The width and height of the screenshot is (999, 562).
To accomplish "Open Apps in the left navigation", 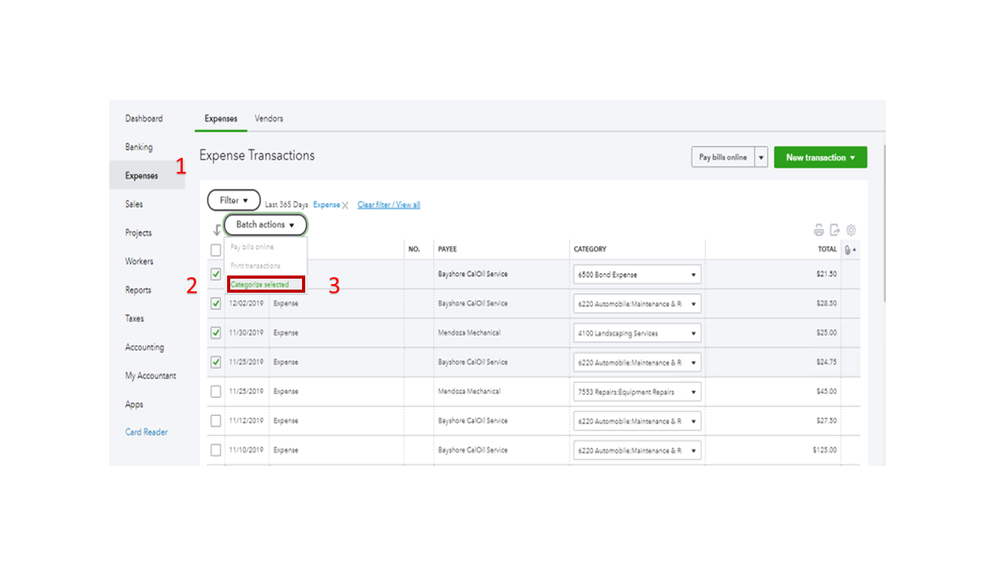I will [x=134, y=405].
